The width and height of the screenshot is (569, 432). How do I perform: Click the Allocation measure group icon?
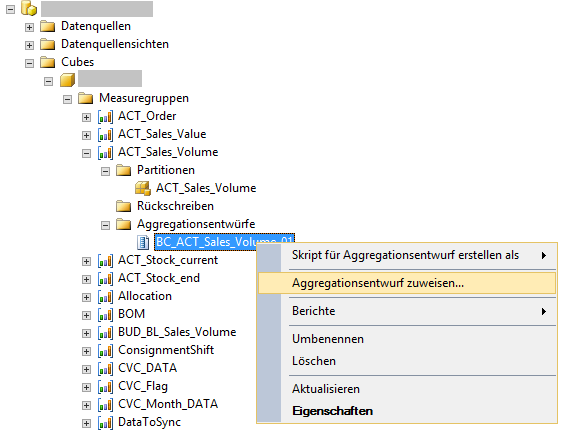tap(105, 297)
